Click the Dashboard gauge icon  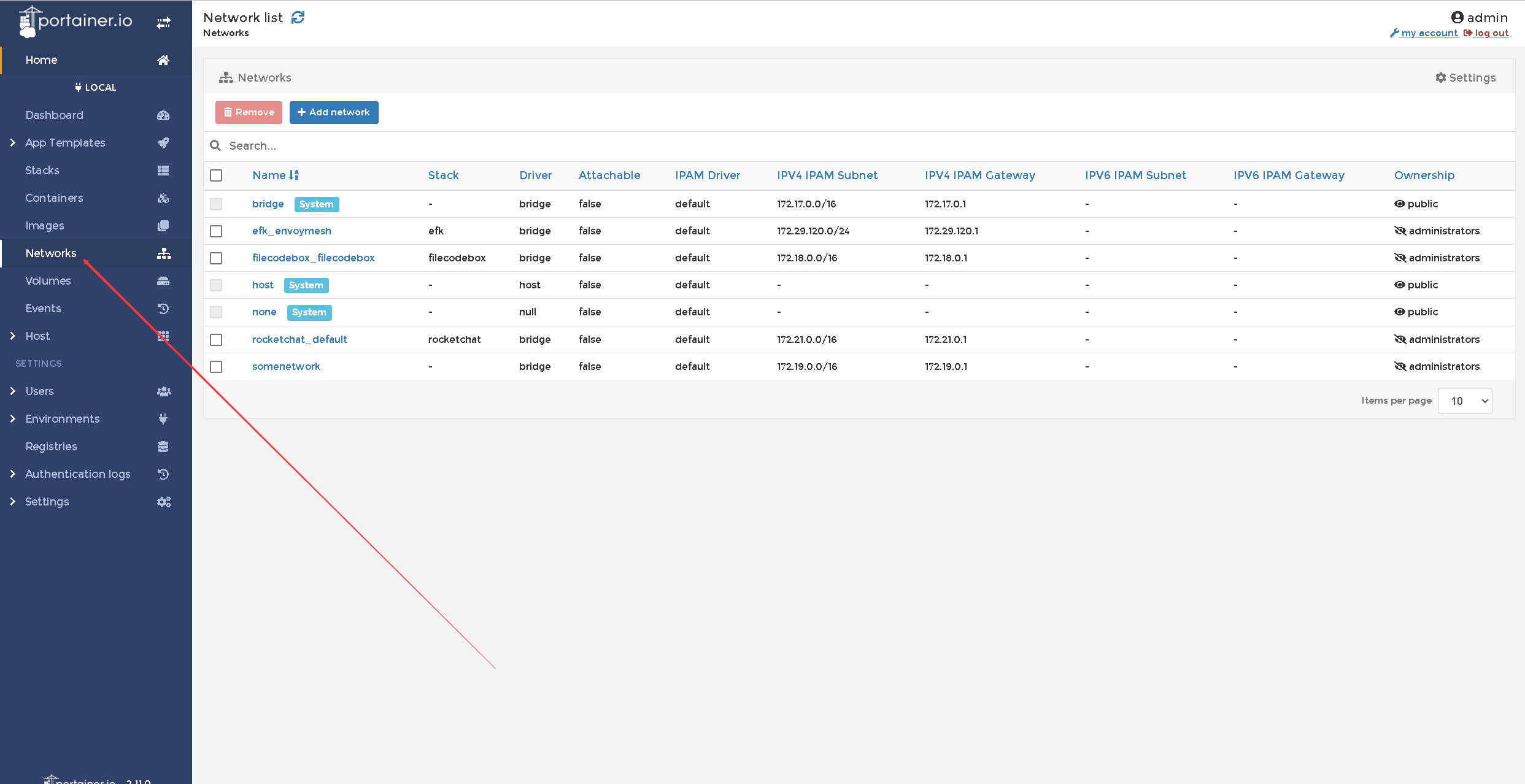pos(163,115)
